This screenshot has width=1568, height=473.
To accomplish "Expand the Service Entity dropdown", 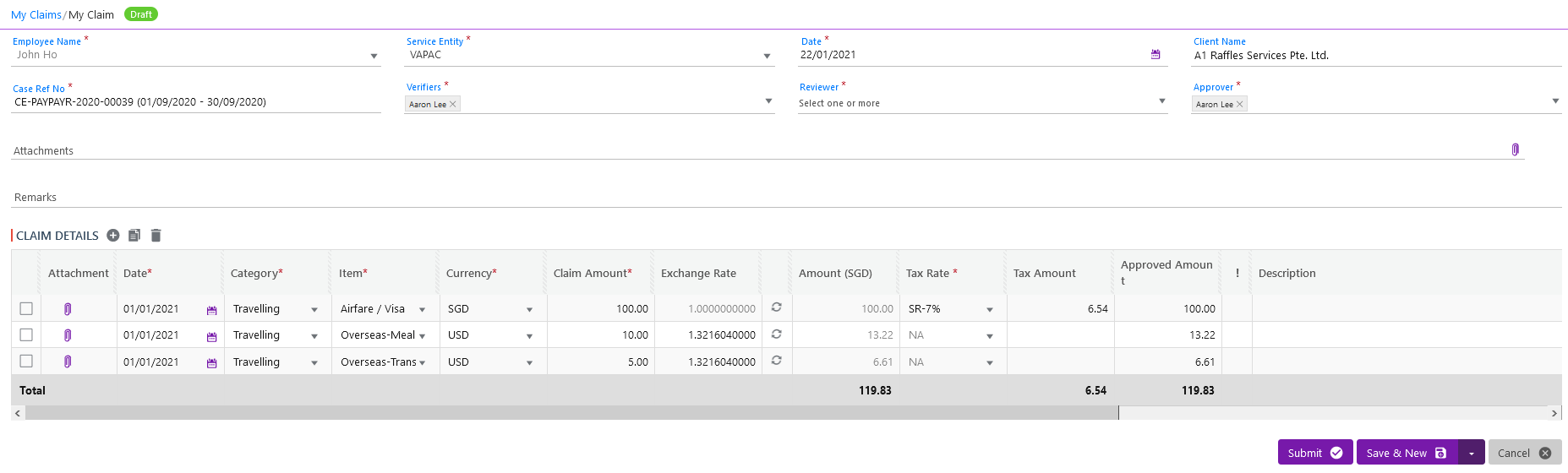I will point(767,57).
